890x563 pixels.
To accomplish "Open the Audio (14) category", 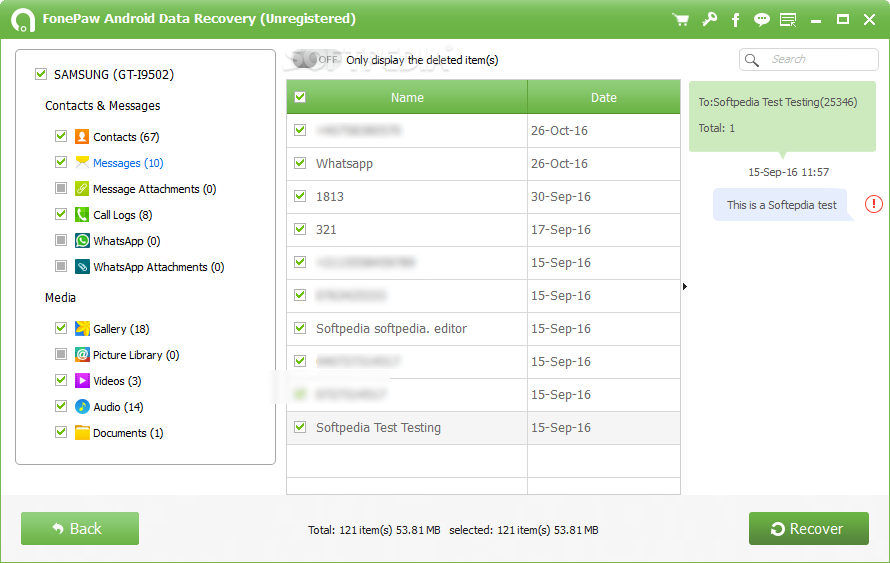I will [118, 407].
